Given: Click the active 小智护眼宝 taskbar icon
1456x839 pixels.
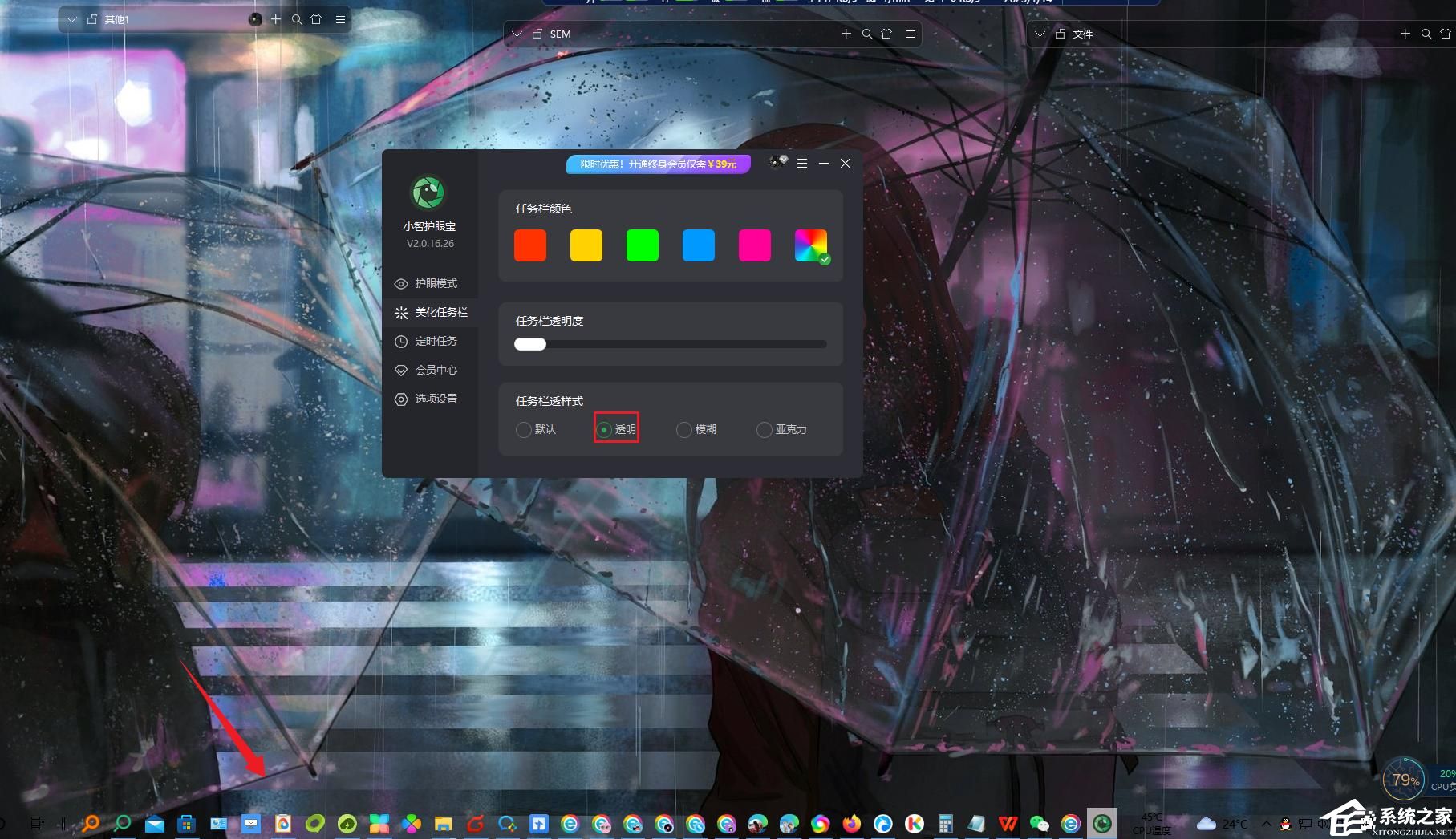Looking at the screenshot, I should (x=1102, y=824).
